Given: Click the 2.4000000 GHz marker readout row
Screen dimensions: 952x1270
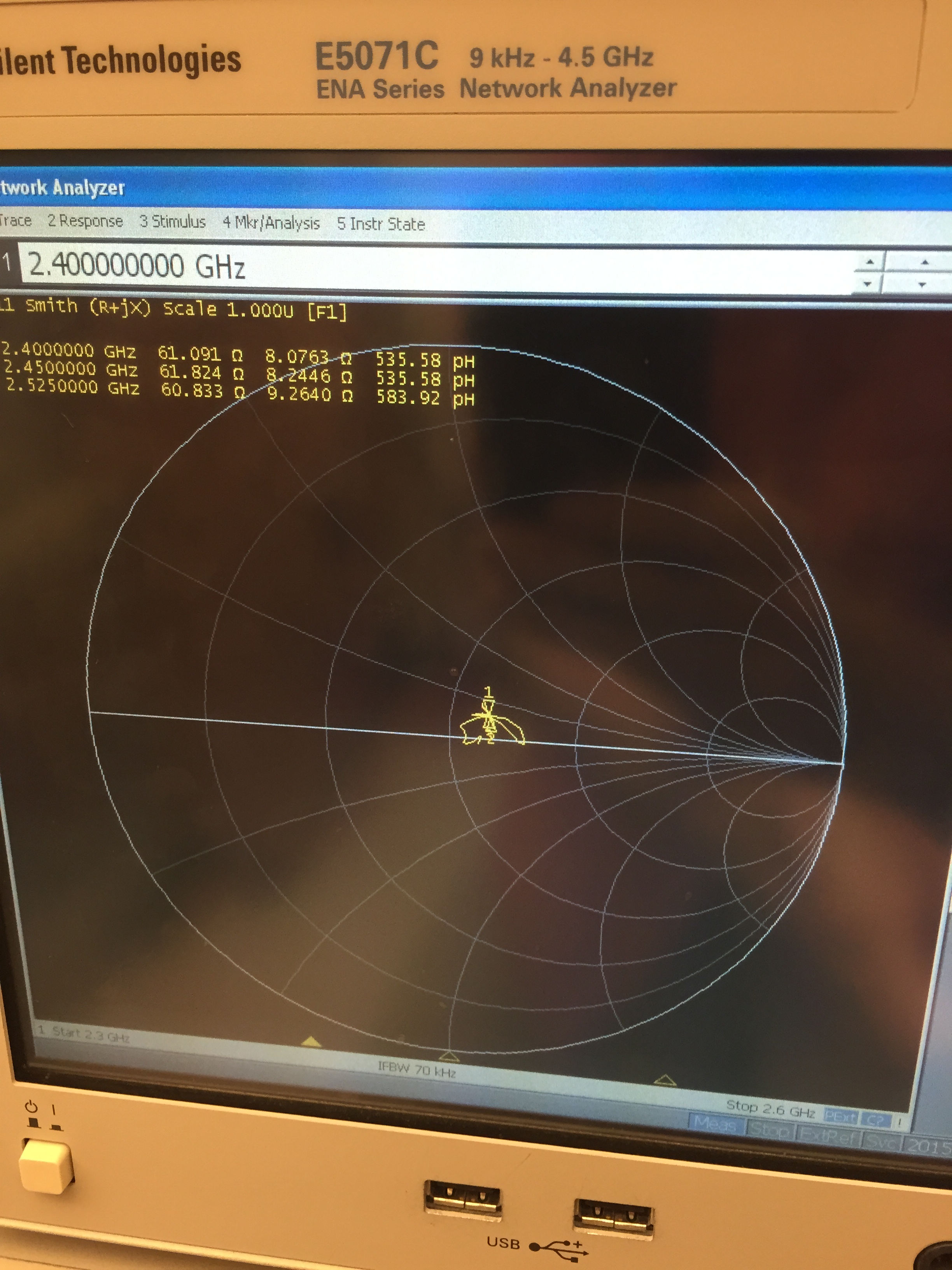Looking at the screenshot, I should click(238, 355).
